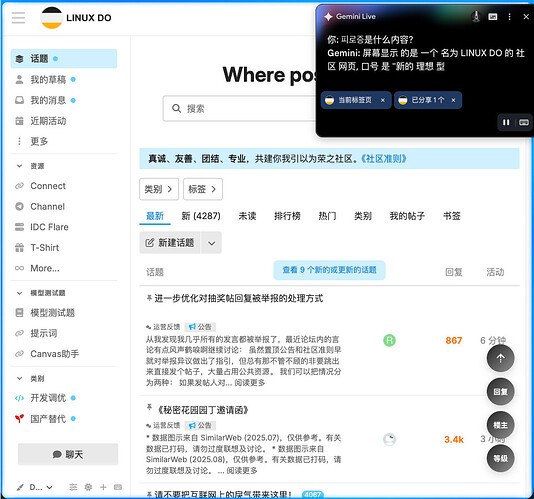Click the sidebar keyboard shortcuts icon
This screenshot has width=534, height=499.
pyautogui.click(x=118, y=487)
